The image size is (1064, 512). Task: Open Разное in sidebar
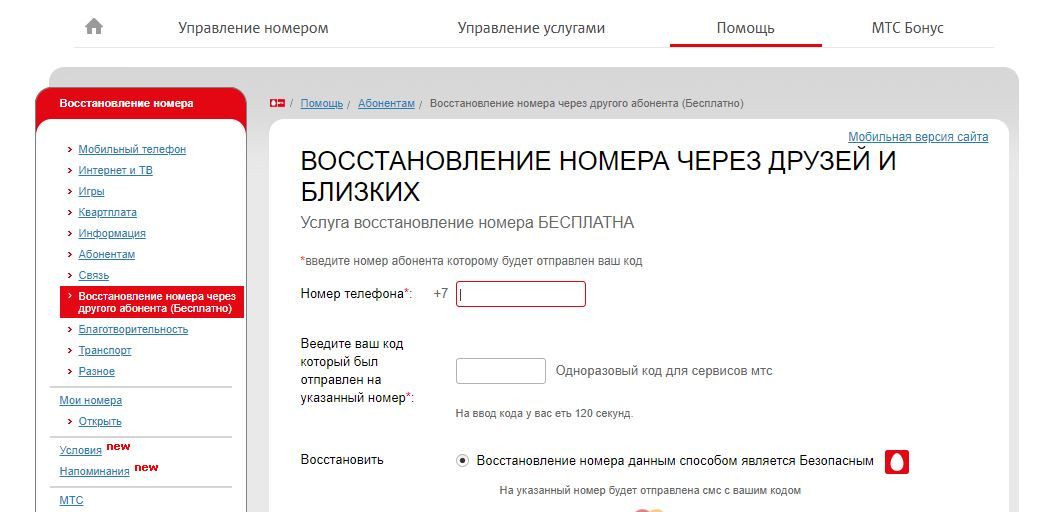point(96,372)
